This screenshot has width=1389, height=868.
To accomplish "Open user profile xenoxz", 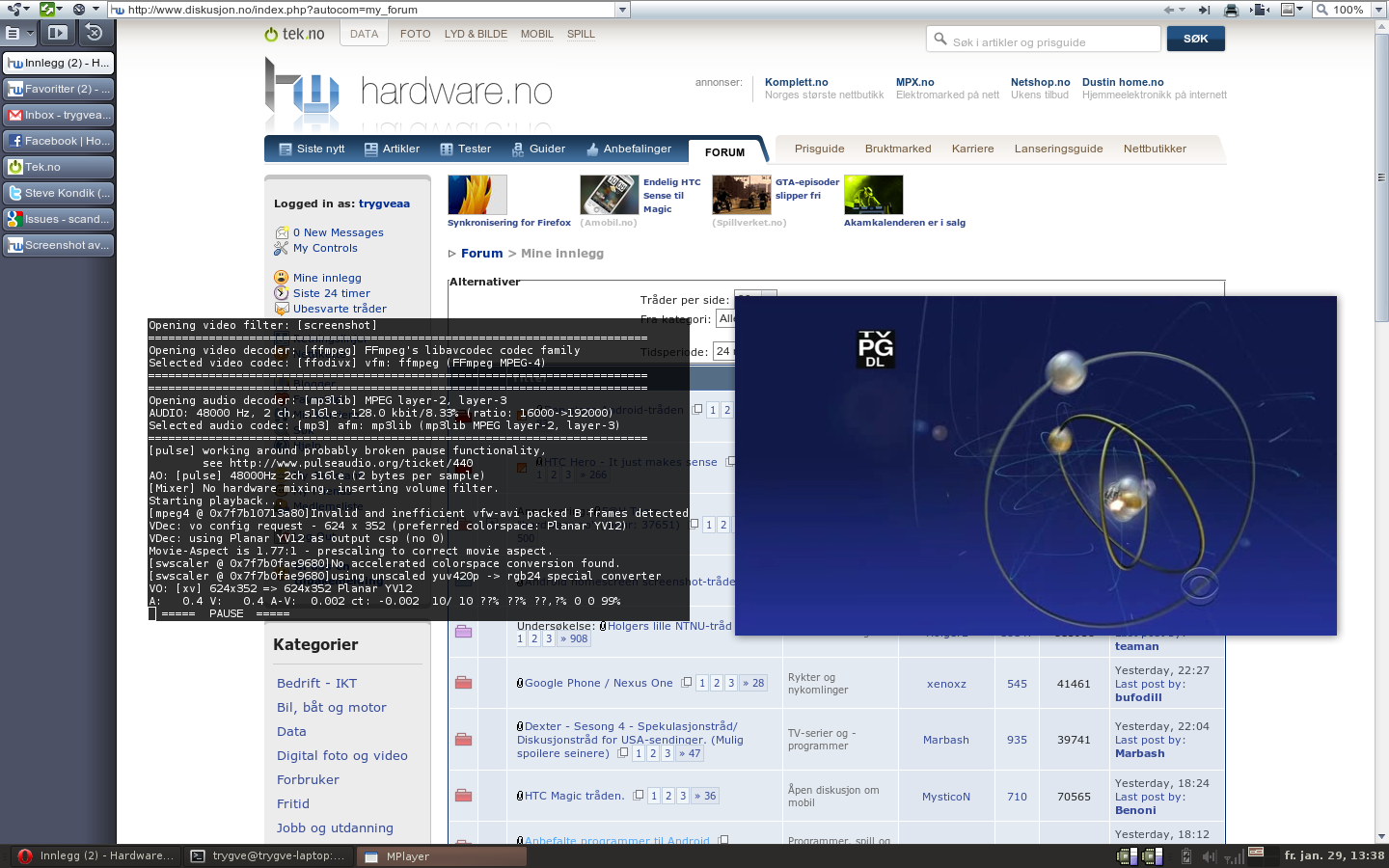I will tap(946, 684).
